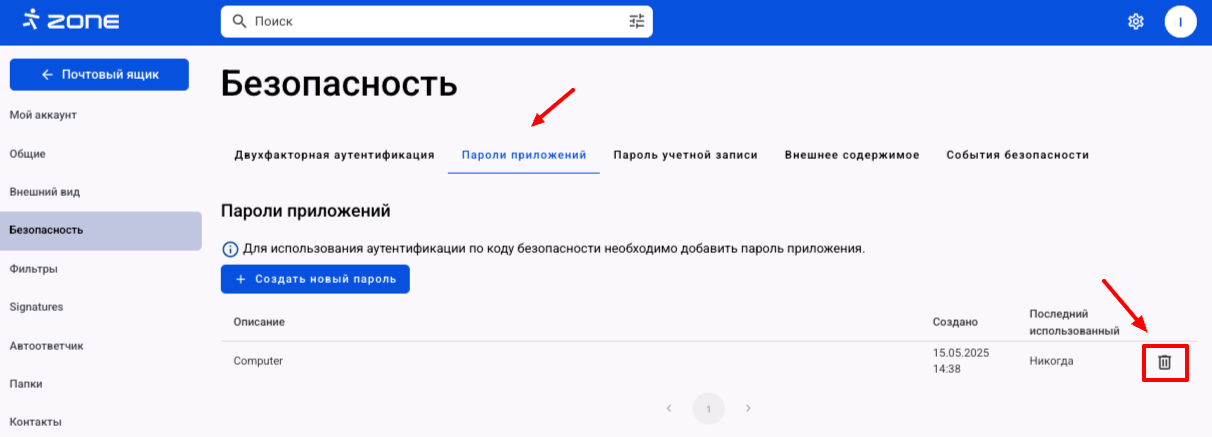Return to Почтовый ящик
Viewport: 1212px width, 437px height.
click(98, 75)
